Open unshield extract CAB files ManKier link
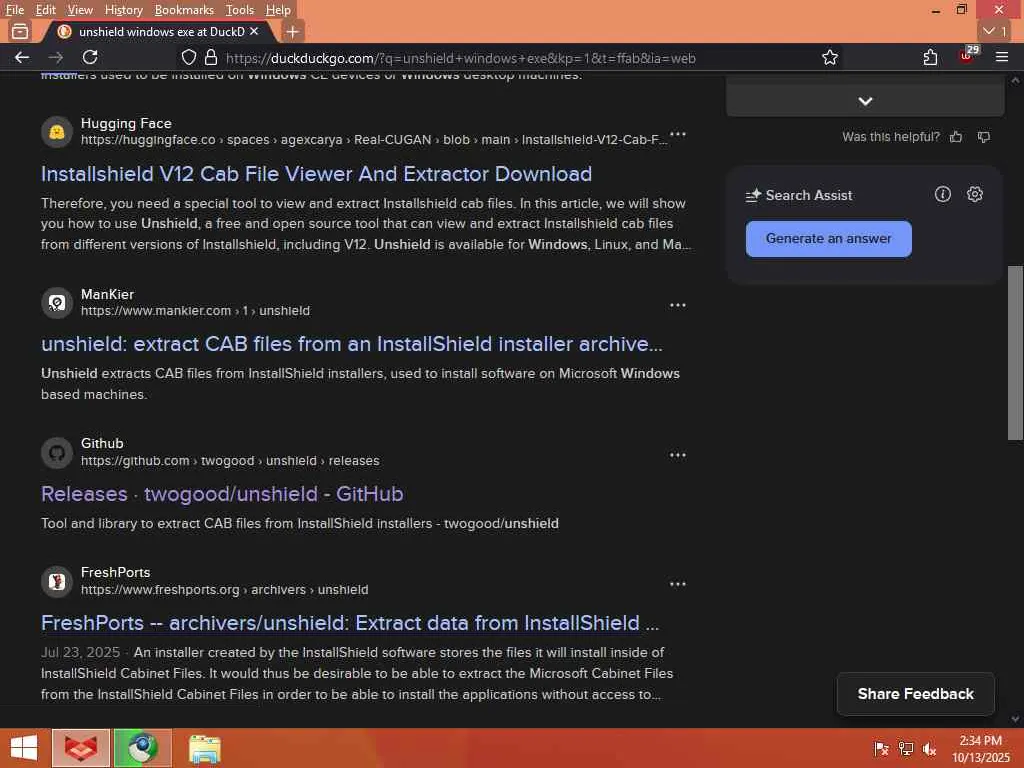 [351, 344]
